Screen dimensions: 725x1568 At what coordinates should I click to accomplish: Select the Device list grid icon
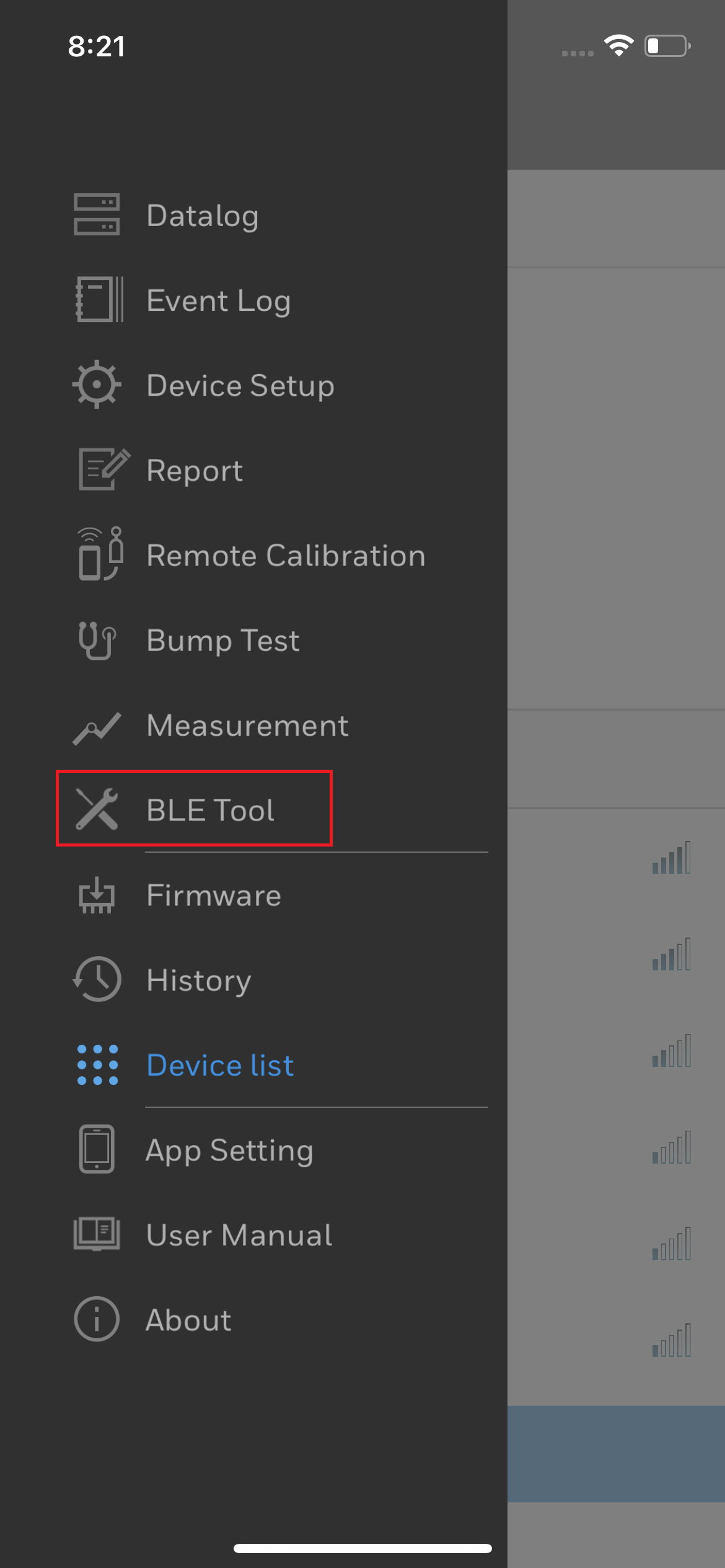(97, 1065)
